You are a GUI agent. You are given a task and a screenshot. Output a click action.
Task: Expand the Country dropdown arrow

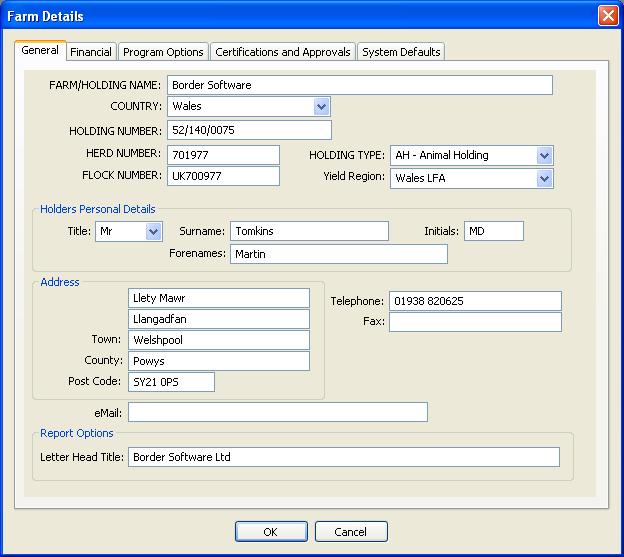(321, 107)
